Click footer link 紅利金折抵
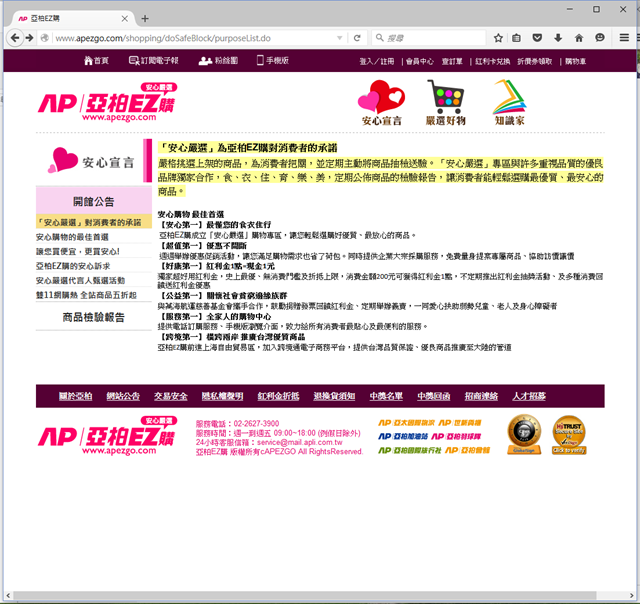The height and width of the screenshot is (604, 640). (x=278, y=396)
